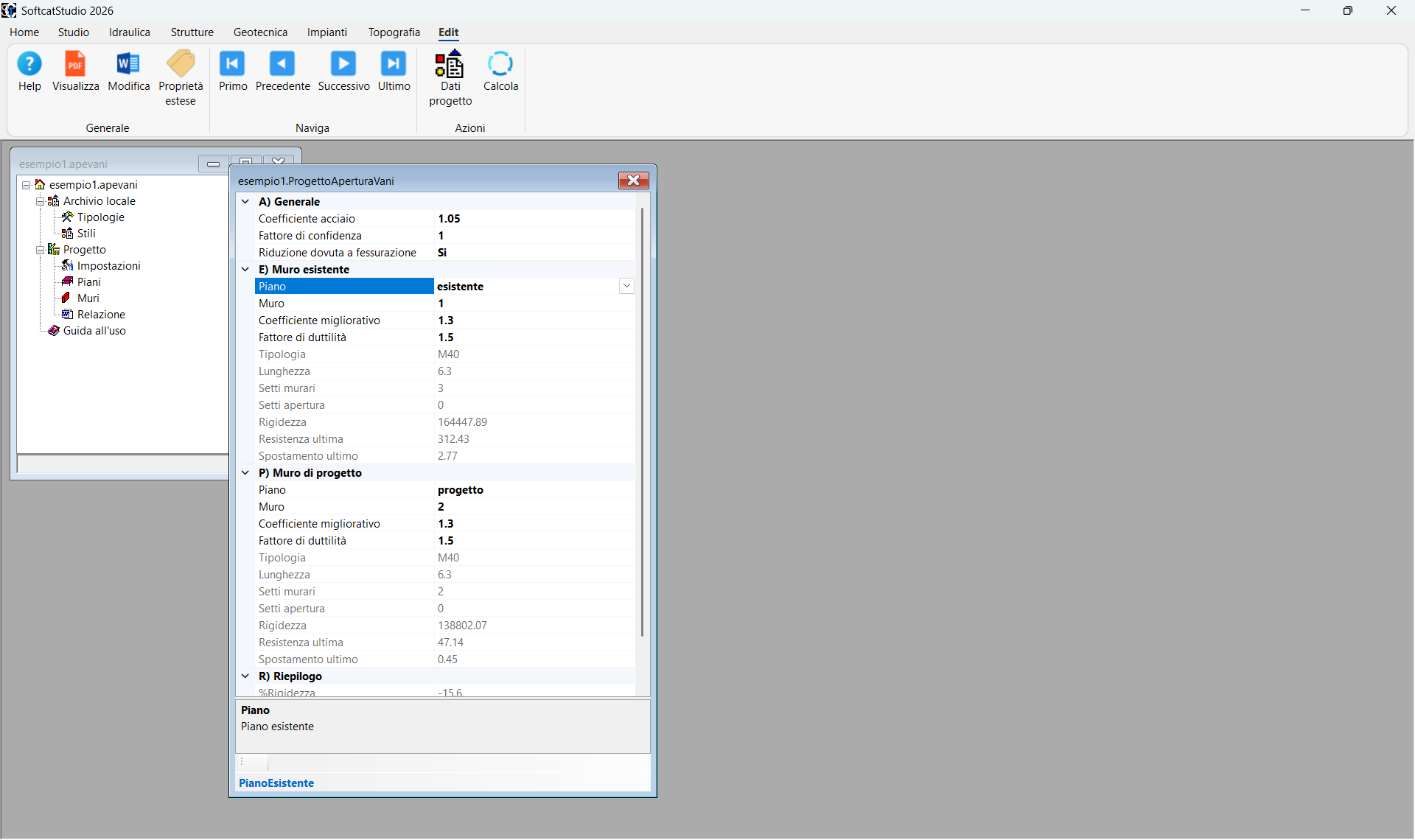This screenshot has width=1415, height=840.
Task: Open Idraulica ribbon tab
Action: click(x=130, y=32)
